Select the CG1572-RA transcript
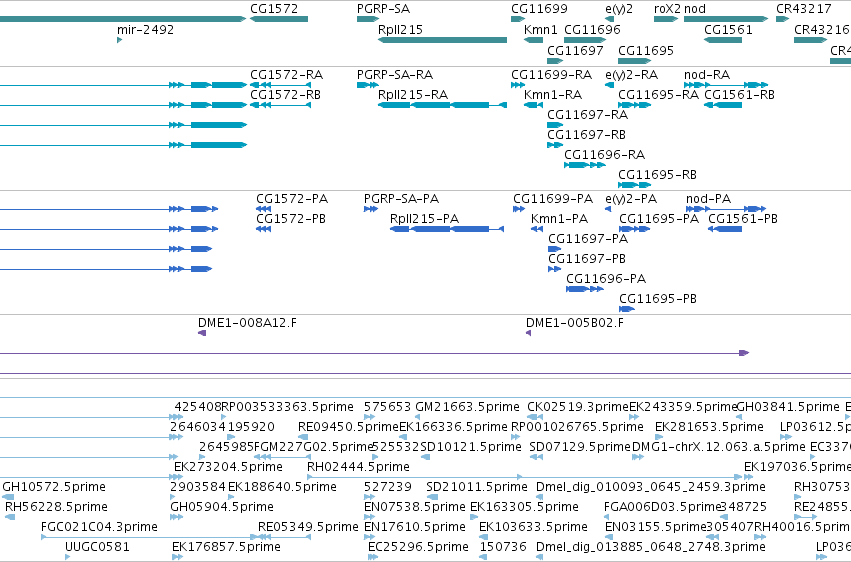 click(280, 85)
